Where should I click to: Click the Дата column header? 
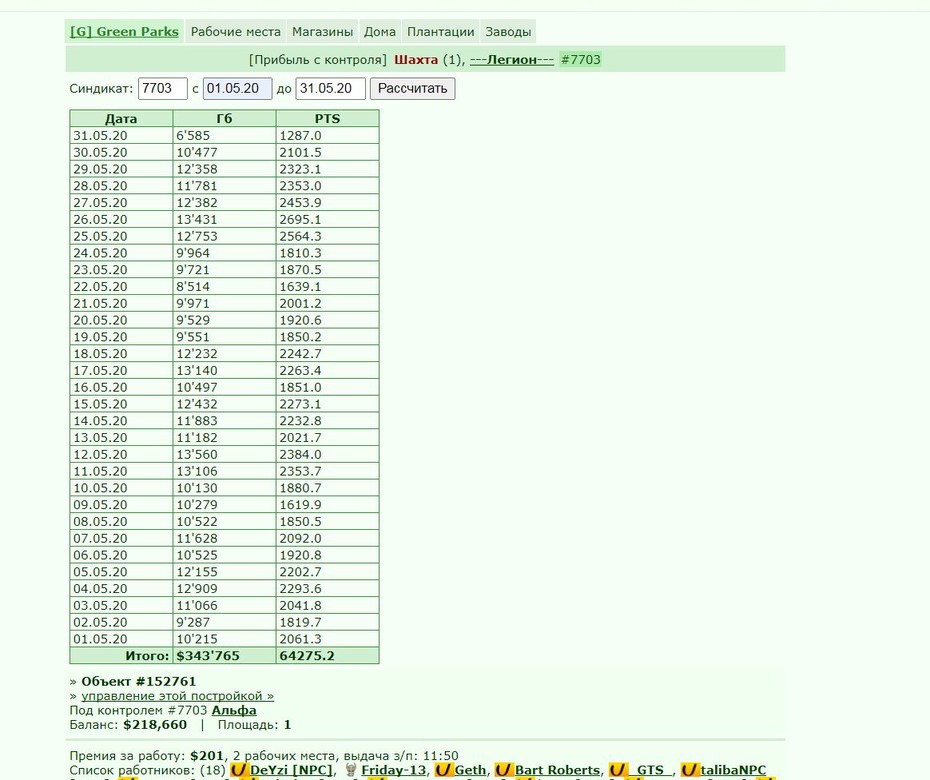tap(121, 118)
